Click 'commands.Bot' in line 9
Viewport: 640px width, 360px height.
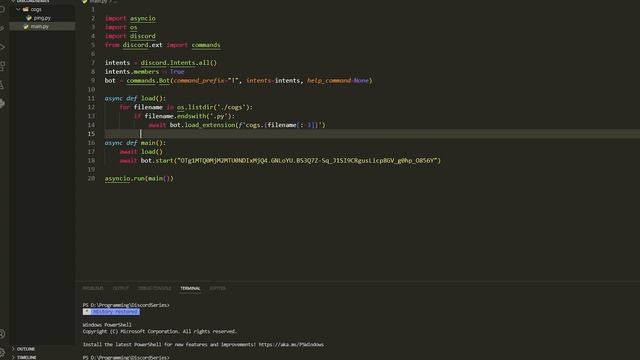click(x=148, y=81)
